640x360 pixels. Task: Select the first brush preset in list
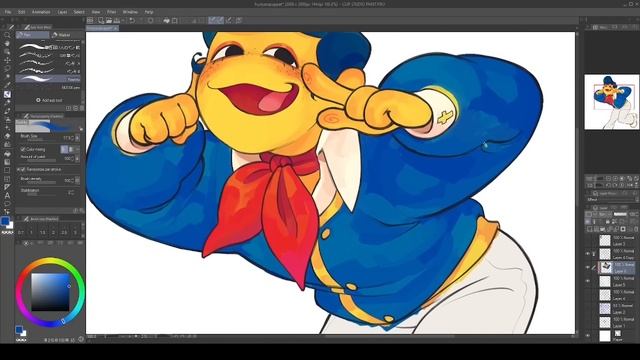coord(49,47)
